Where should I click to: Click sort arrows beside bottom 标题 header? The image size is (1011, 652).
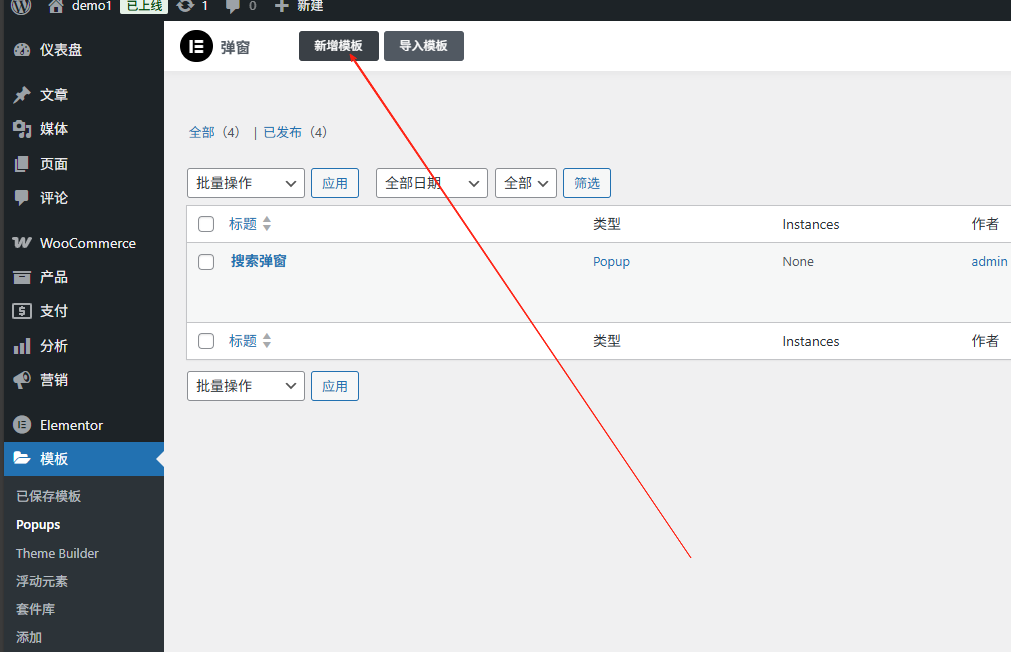(x=267, y=341)
